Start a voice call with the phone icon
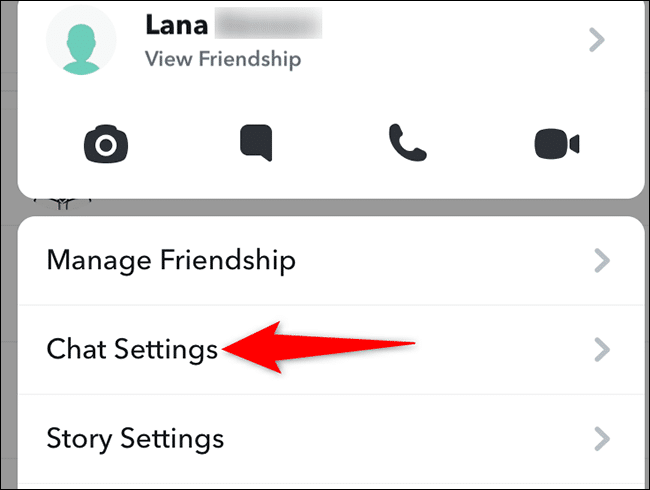The width and height of the screenshot is (650, 490). point(407,142)
